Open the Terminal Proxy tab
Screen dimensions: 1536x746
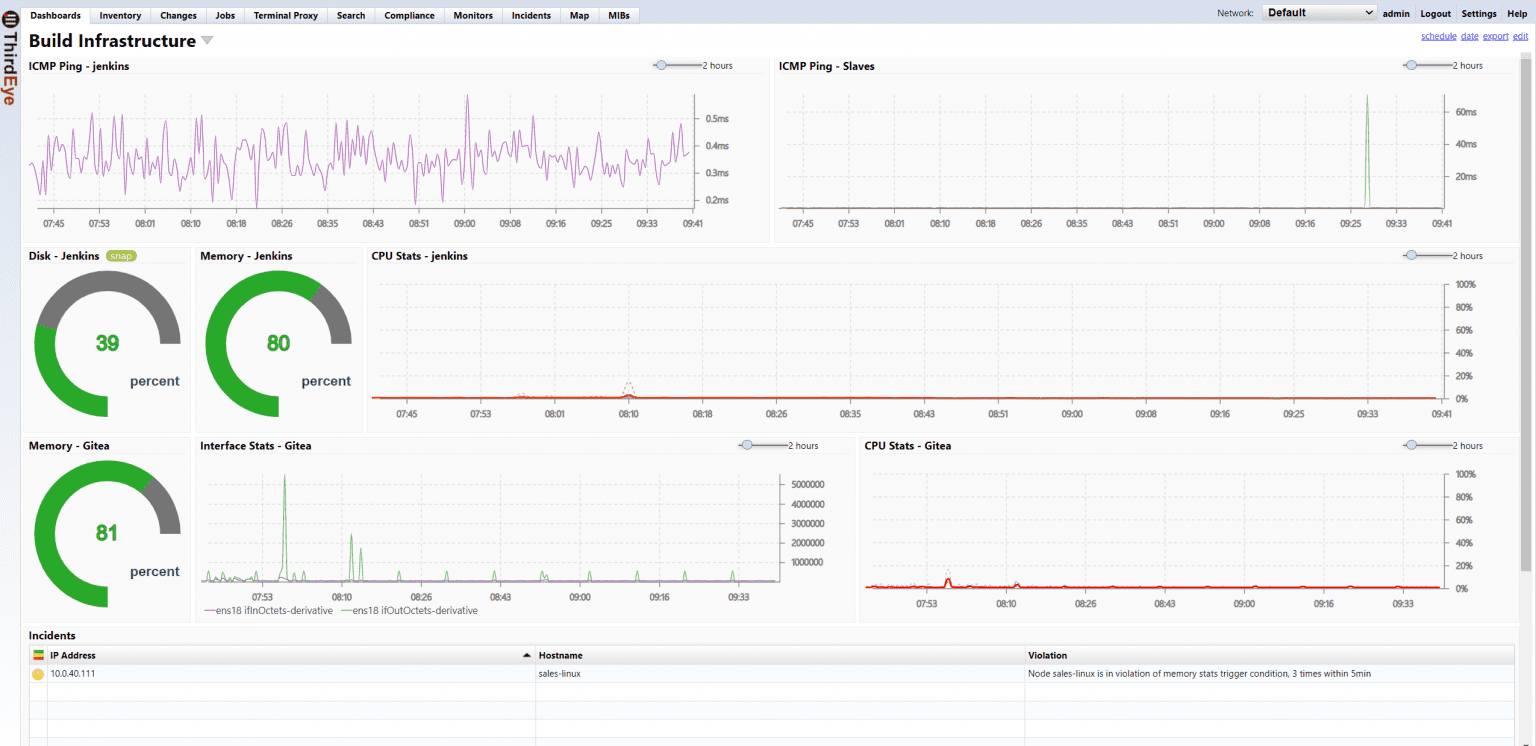coord(285,15)
